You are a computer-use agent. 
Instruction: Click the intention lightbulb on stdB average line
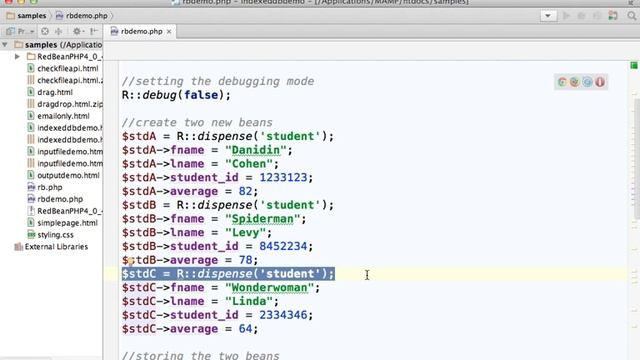tap(131, 261)
